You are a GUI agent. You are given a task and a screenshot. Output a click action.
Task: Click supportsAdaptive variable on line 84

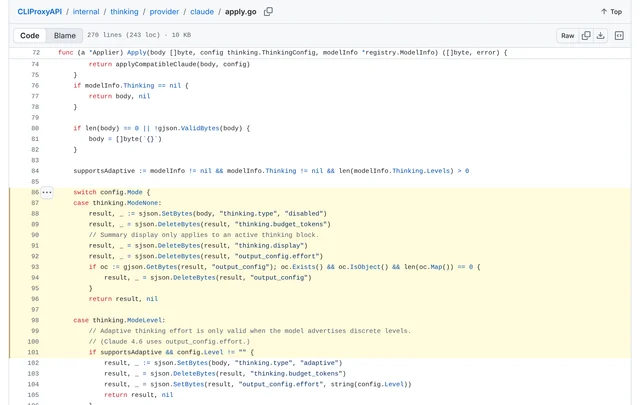(x=104, y=171)
